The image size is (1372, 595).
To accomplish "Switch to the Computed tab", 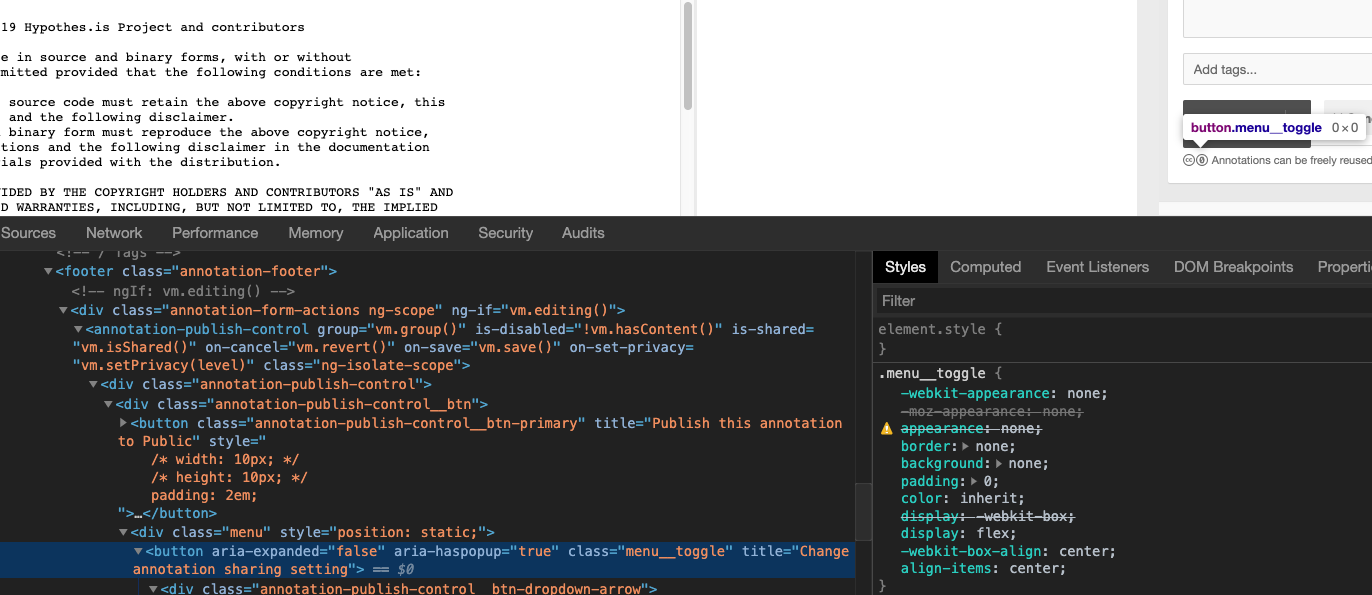I will click(x=985, y=267).
